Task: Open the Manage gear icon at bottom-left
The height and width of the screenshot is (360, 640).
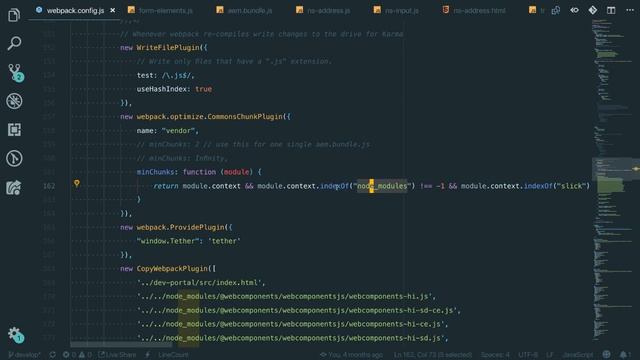Action: 16,335
